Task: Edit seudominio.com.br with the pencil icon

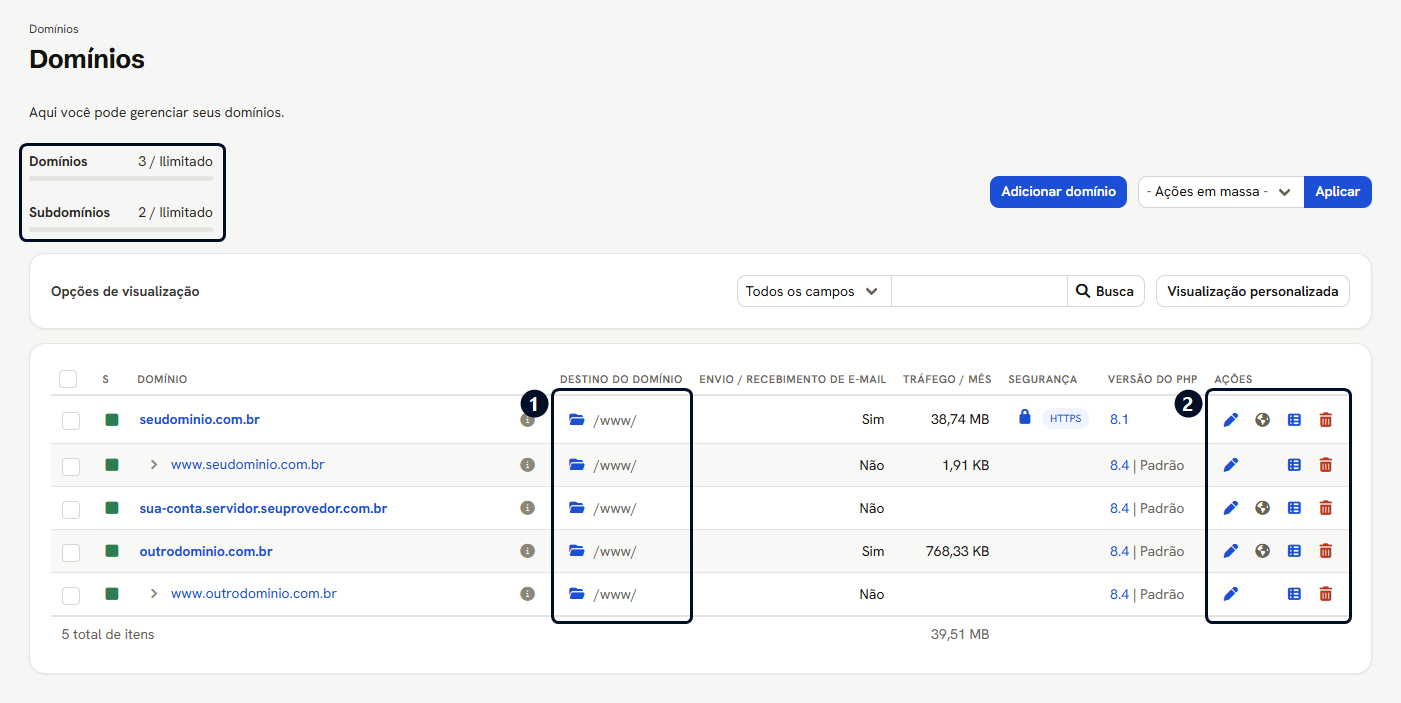Action: [x=1231, y=420]
